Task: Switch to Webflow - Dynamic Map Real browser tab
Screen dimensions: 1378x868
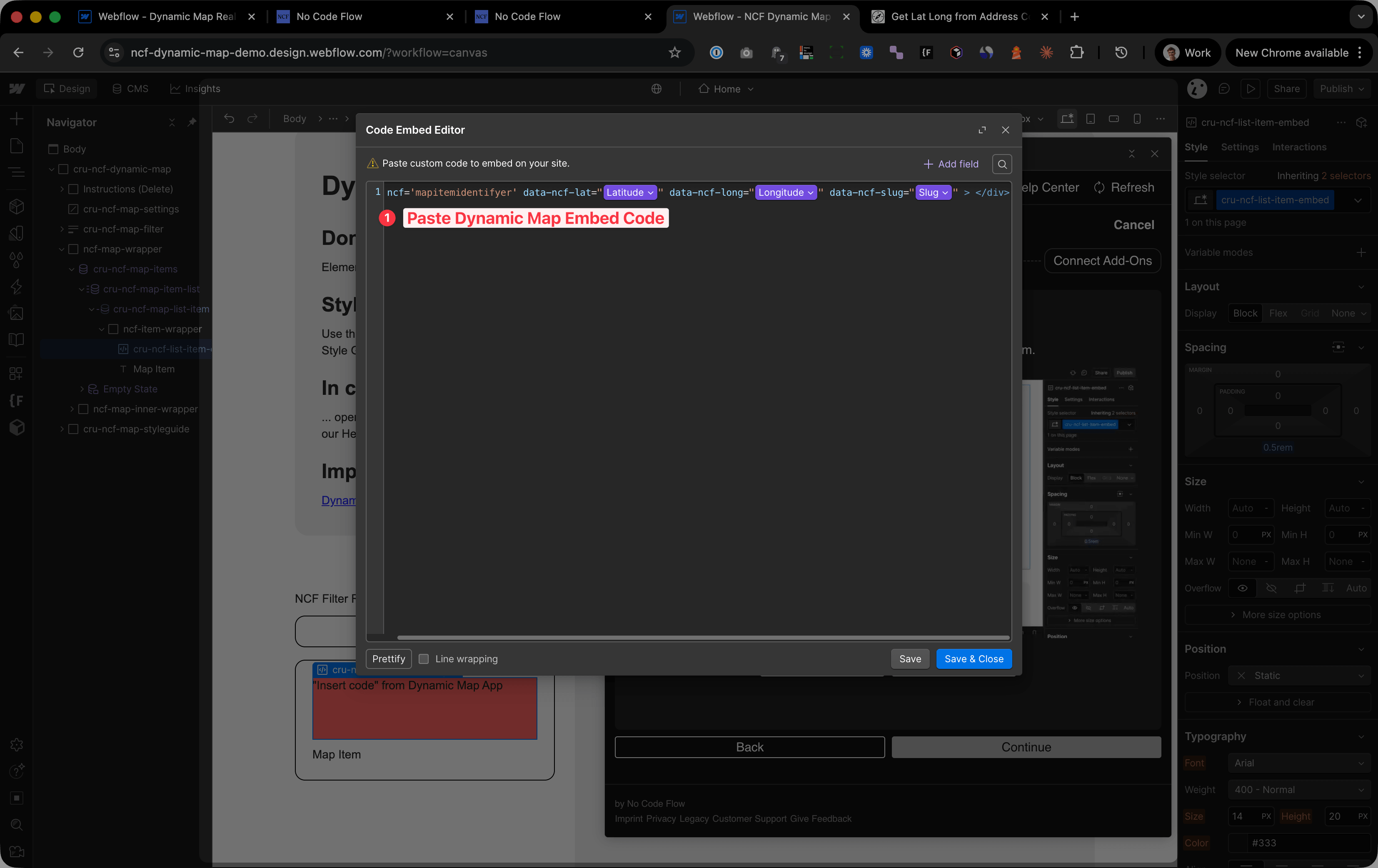Action: [167, 17]
